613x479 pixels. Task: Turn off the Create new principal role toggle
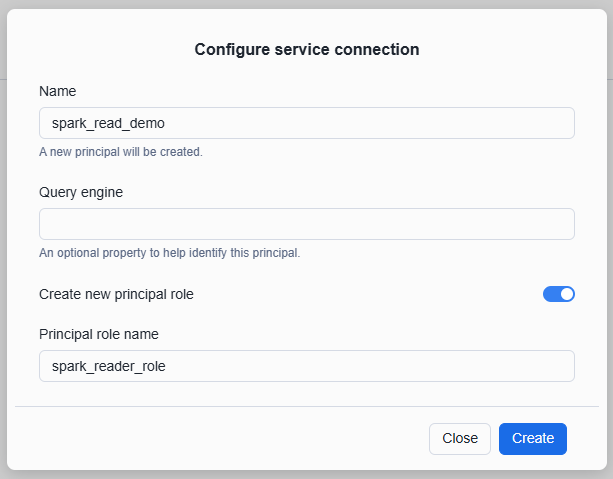pos(558,294)
